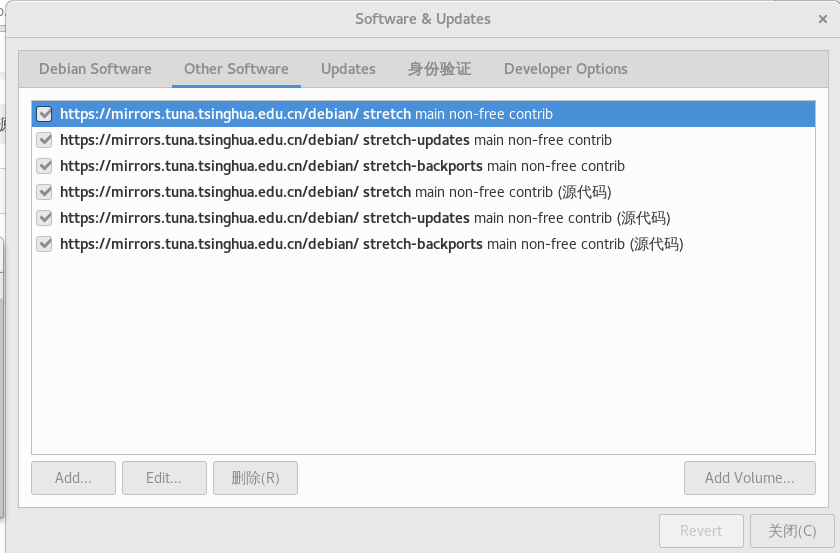Toggle stretch (源代码) source checkbox
This screenshot has height=553, width=840.
click(44, 192)
